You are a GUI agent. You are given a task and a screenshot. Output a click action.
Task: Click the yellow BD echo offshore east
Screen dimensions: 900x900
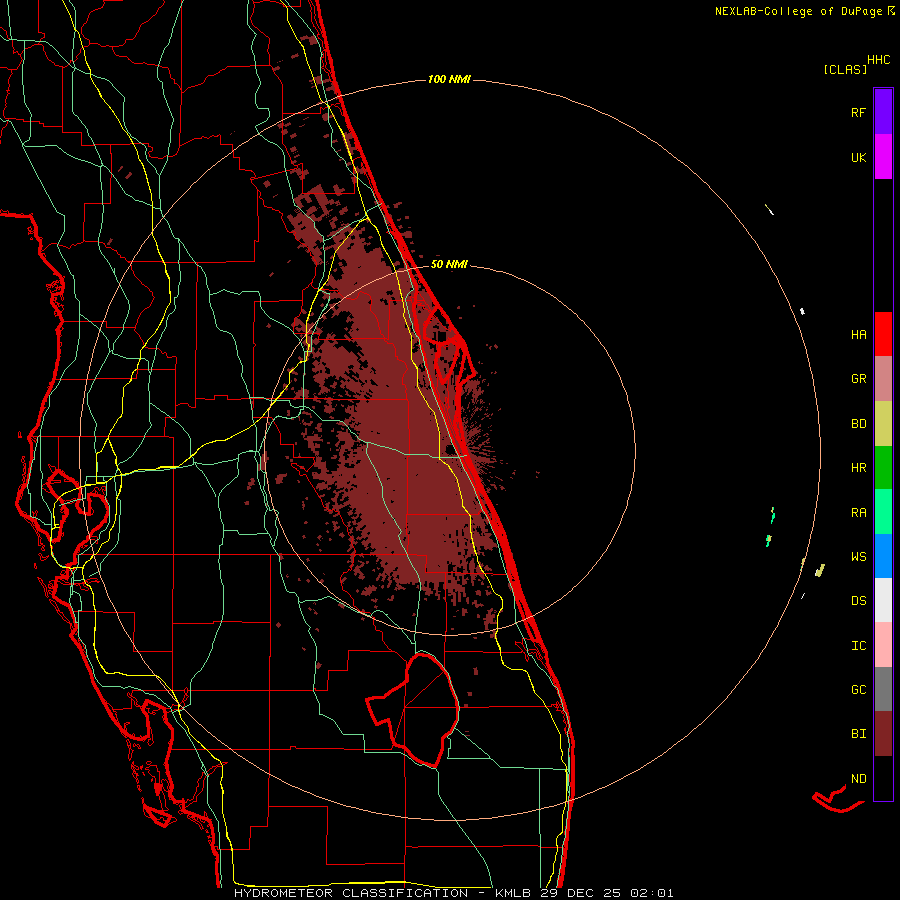(820, 570)
